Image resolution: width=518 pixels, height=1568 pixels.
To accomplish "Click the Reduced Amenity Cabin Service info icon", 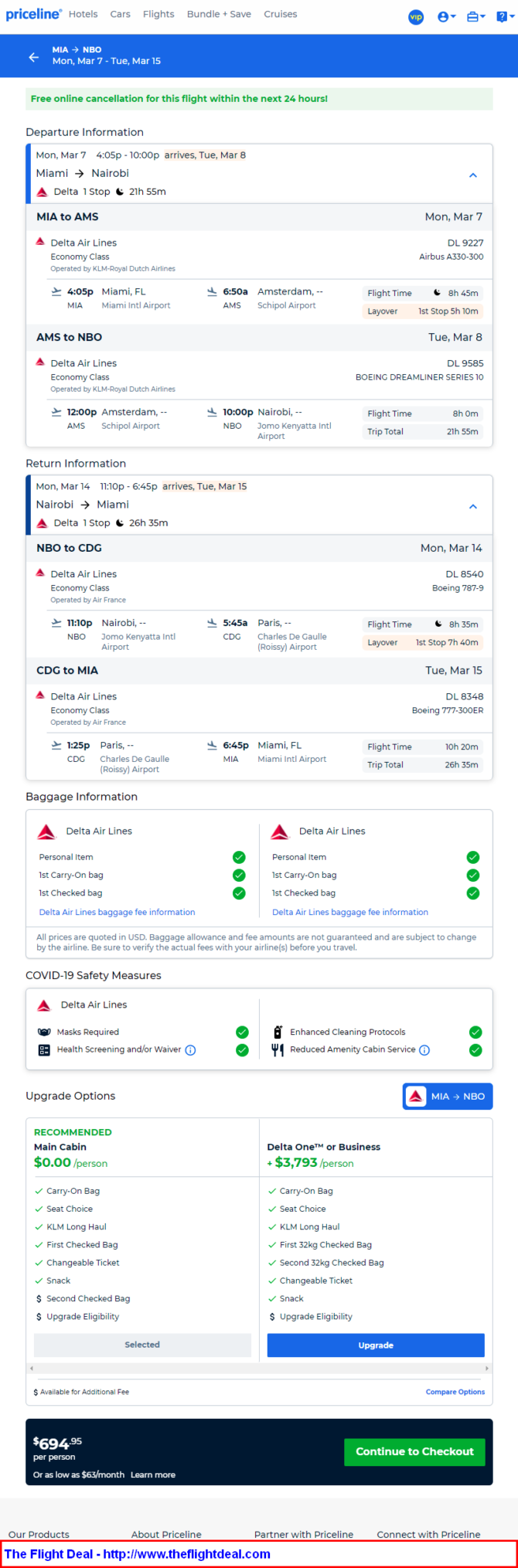I will point(424,1049).
